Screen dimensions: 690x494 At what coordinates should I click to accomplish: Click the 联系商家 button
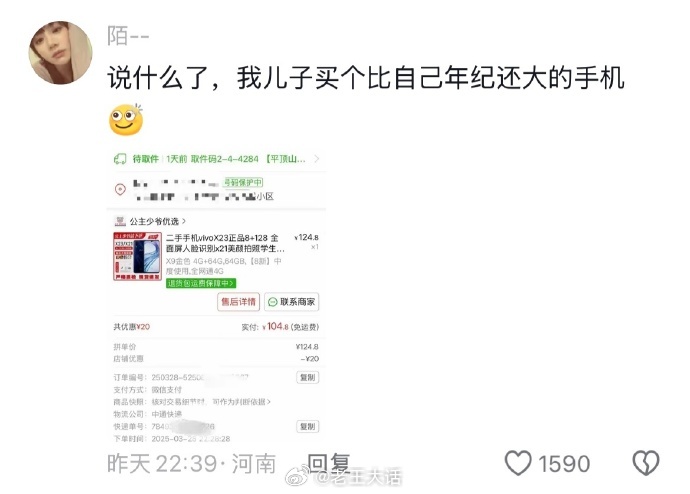pyautogui.click(x=292, y=302)
